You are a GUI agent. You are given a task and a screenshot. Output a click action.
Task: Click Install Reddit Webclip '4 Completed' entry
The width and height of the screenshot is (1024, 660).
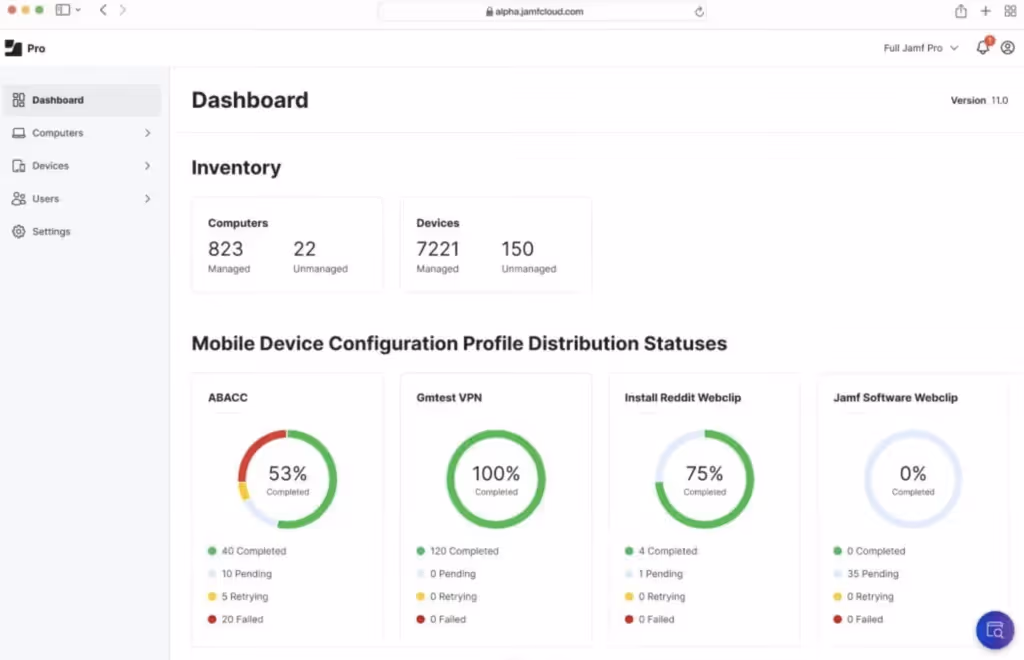point(661,551)
